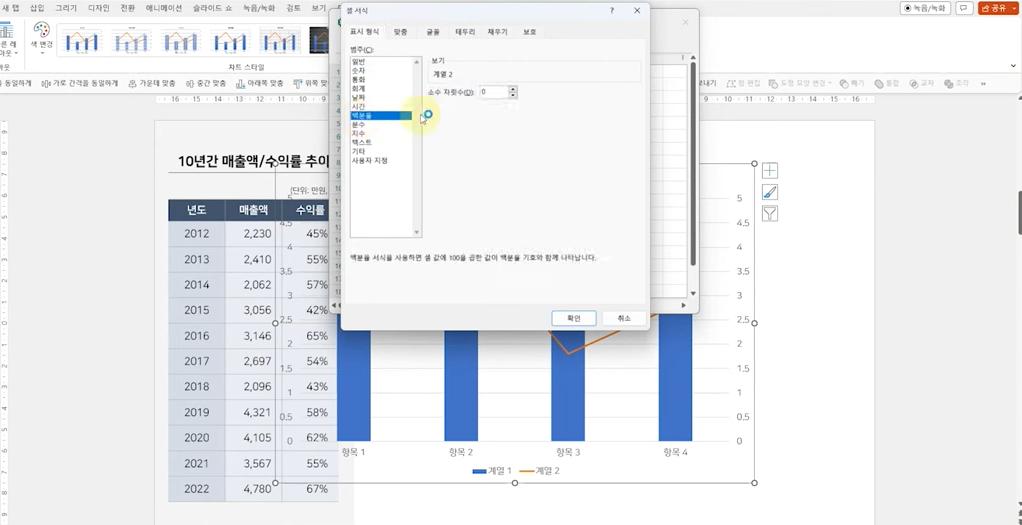Switch to the 테두리 tab
Viewport: 1022px width, 525px height.
coord(465,32)
